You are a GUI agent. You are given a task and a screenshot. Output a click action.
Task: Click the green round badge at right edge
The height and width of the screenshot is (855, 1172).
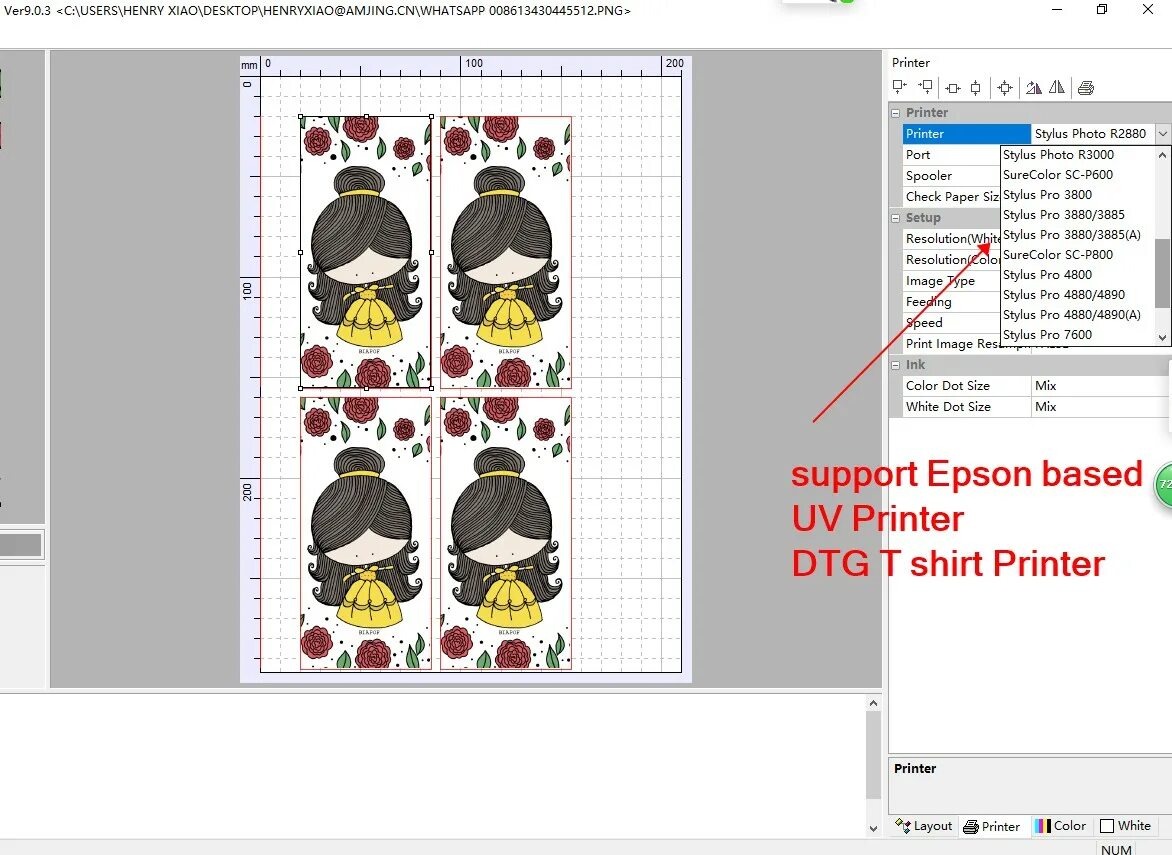1164,484
